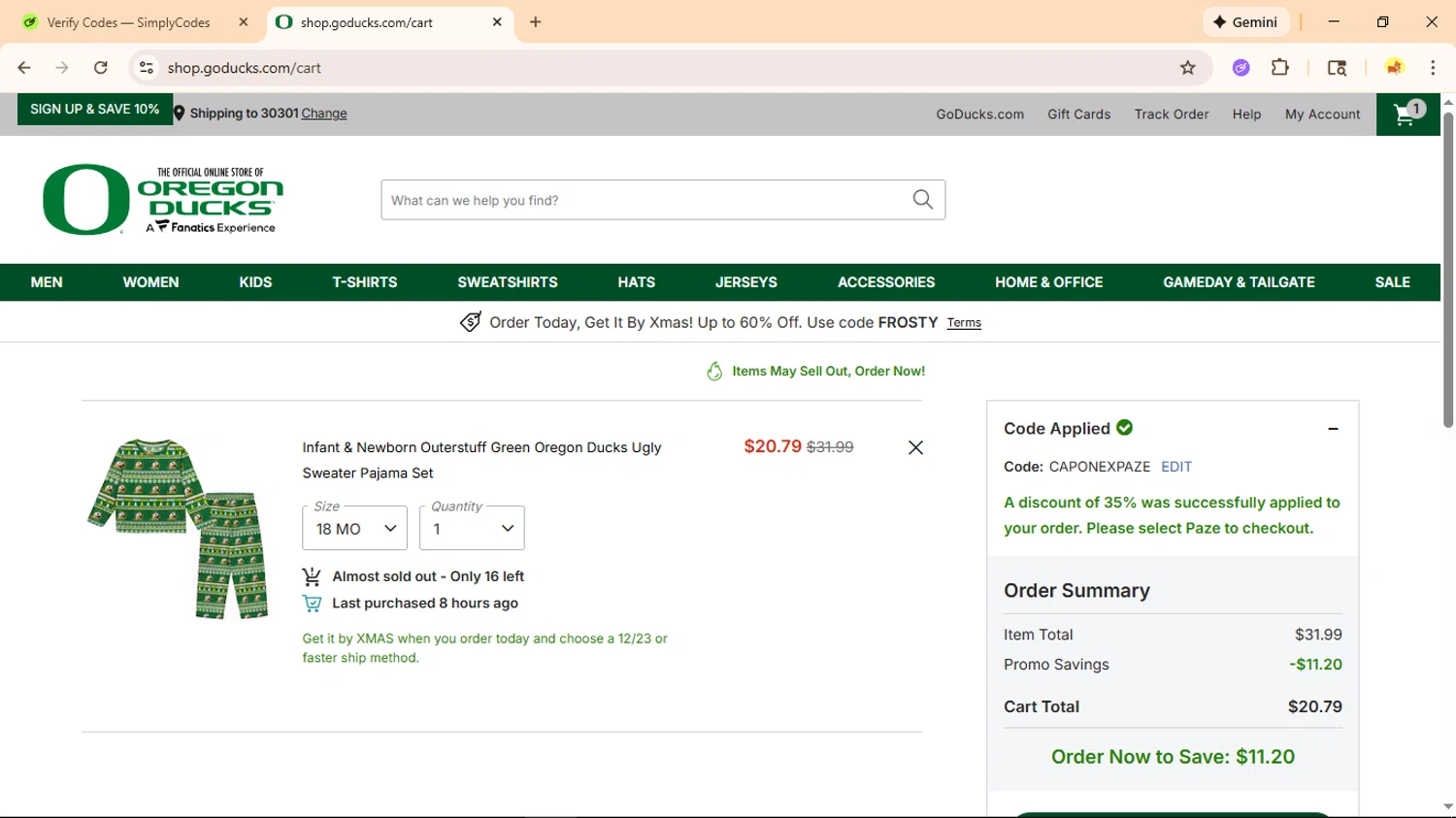Viewport: 1456px width, 818px height.
Task: Click the Chrome profile avatar icon
Action: 1394,67
